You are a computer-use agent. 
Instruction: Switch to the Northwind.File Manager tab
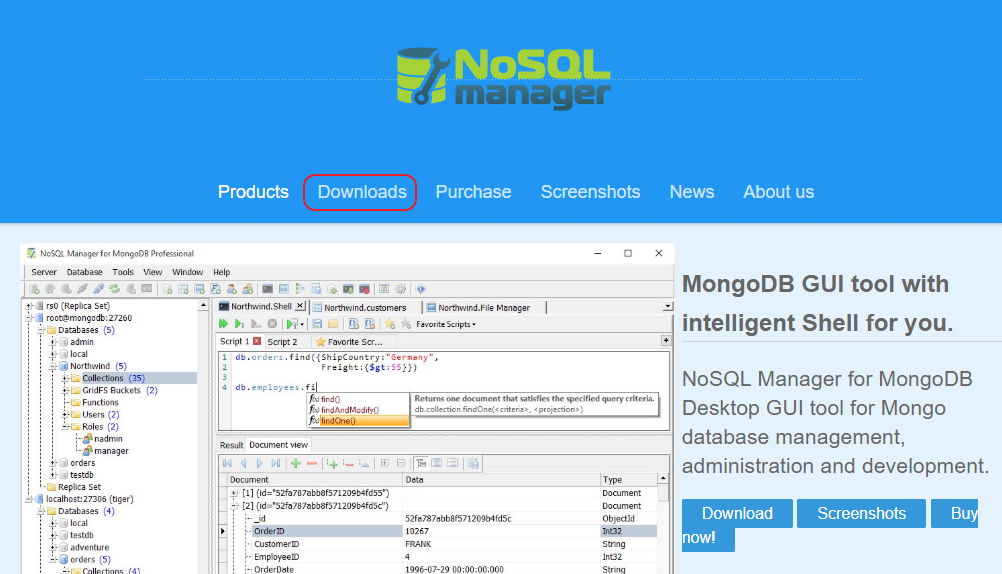pyautogui.click(x=484, y=307)
